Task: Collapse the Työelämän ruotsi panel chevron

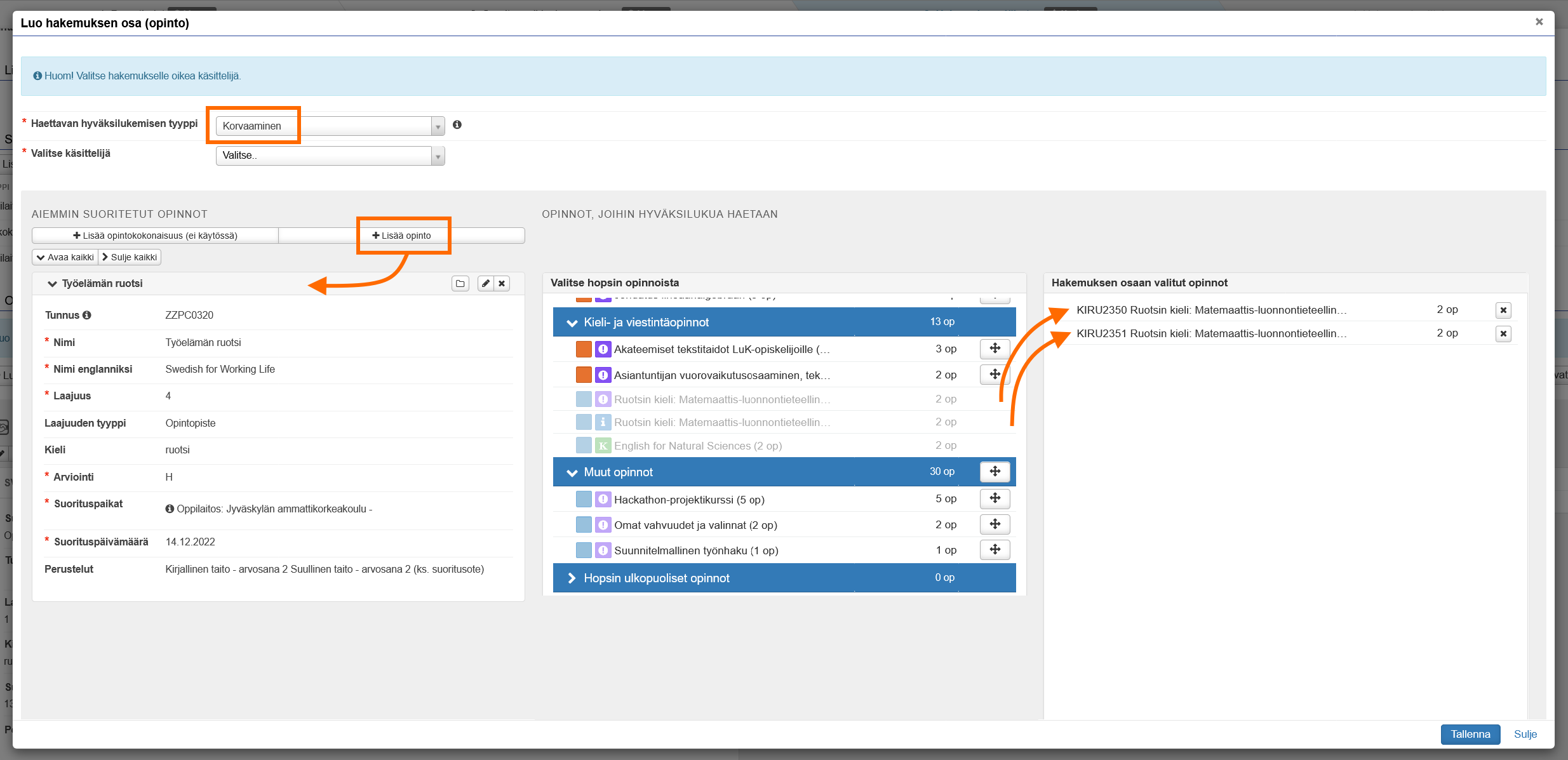Action: coord(52,284)
